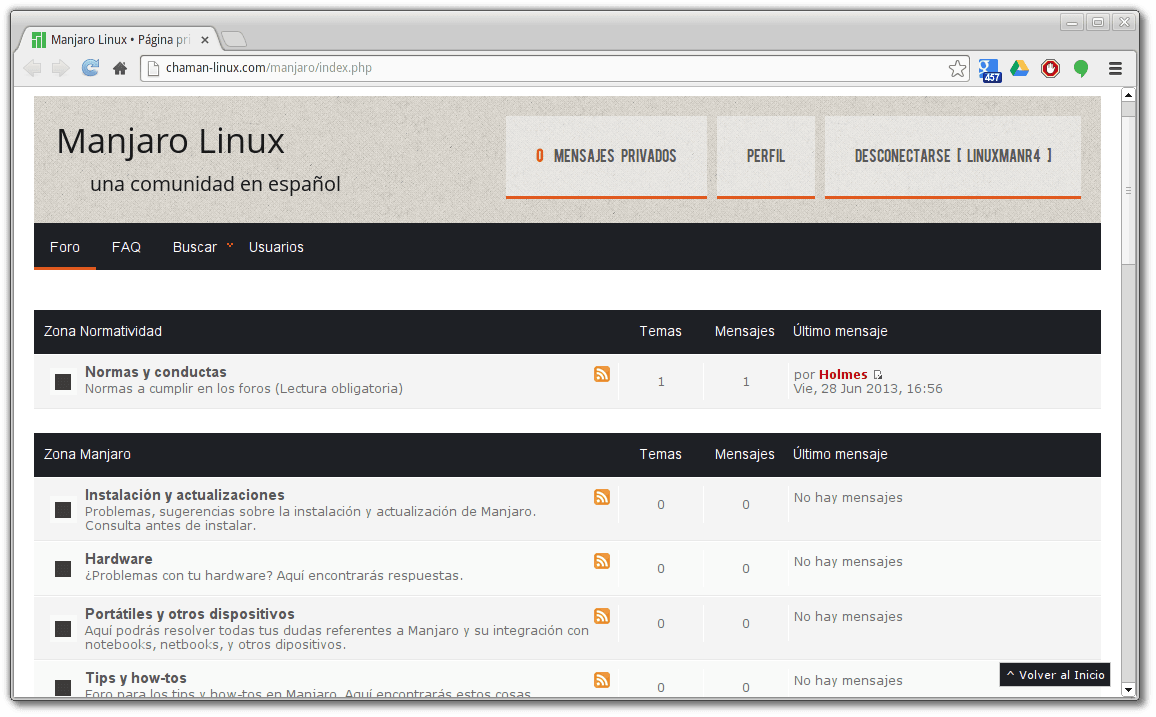Click the back navigation arrow
Image resolution: width=1156 pixels, height=717 pixels.
31,68
